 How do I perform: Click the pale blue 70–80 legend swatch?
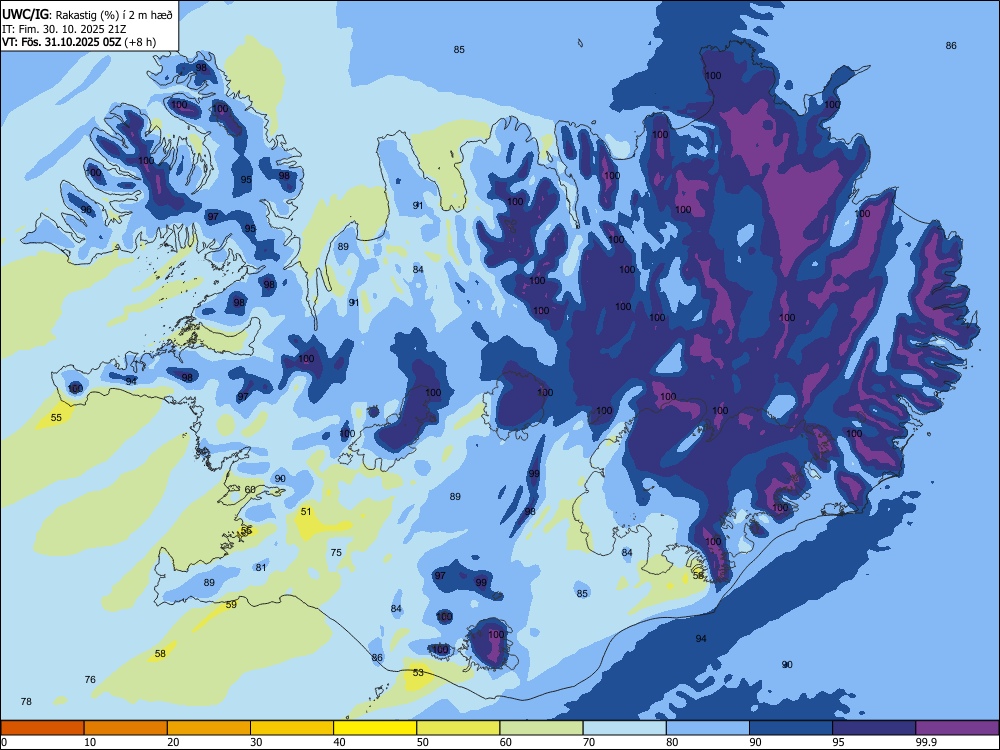tap(625, 728)
